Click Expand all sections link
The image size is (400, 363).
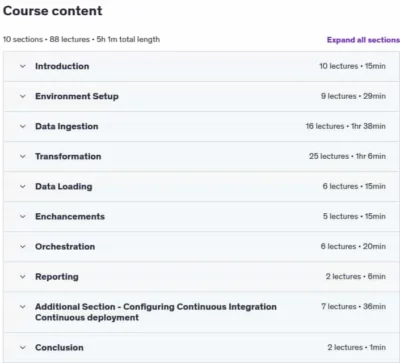[363, 40]
